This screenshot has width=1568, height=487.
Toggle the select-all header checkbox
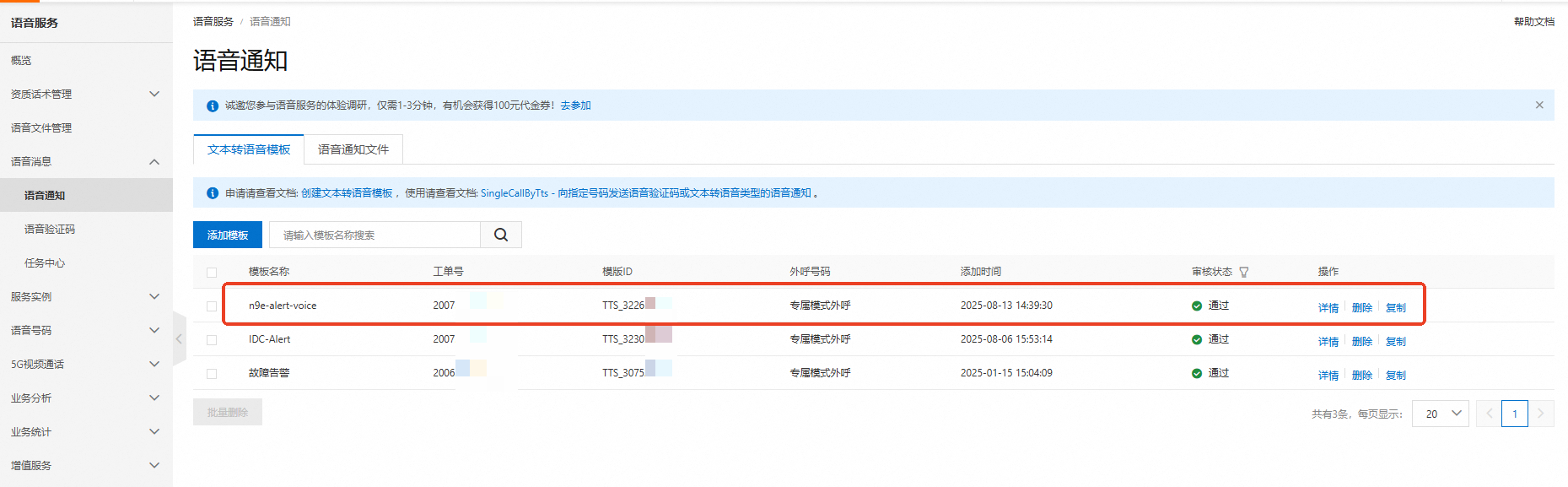pos(212,273)
